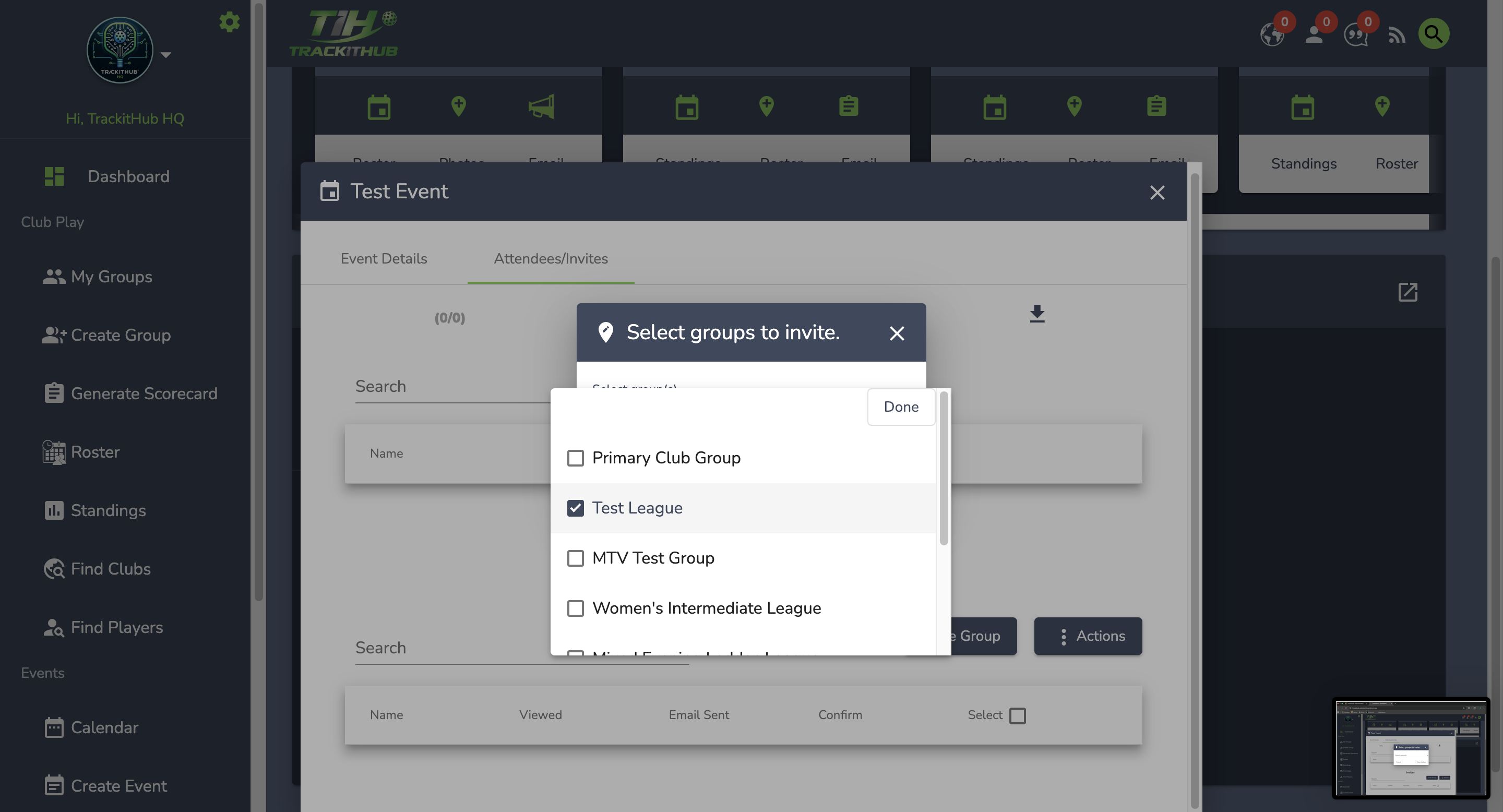This screenshot has width=1503, height=812.
Task: Open Create Group in the sidebar
Action: pyautogui.click(x=121, y=335)
